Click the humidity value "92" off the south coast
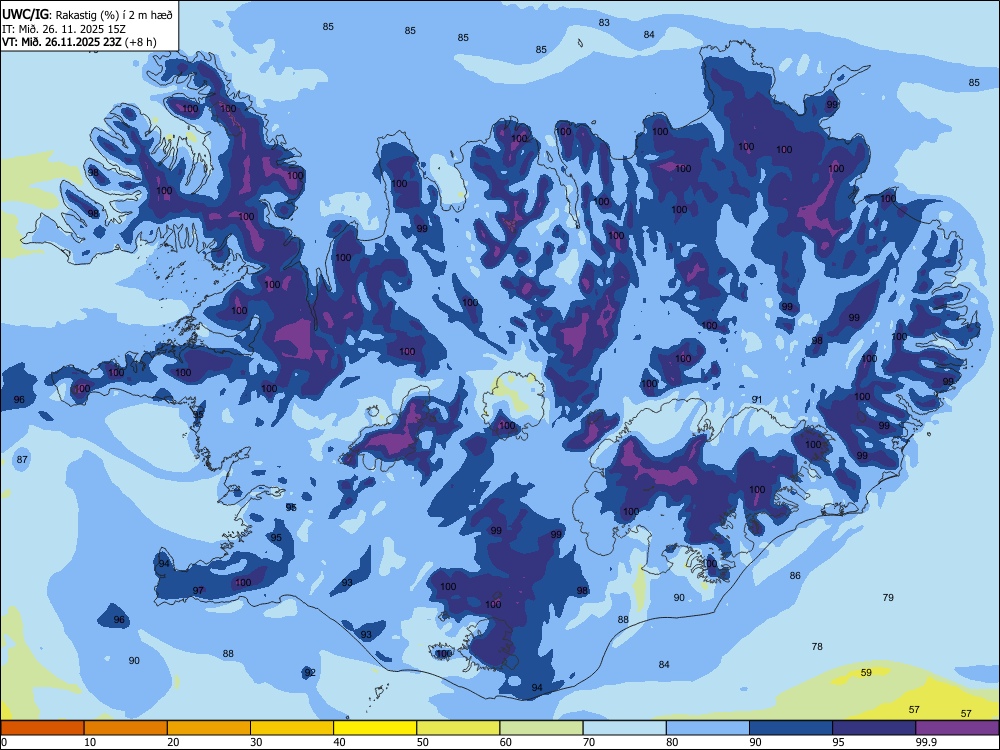Image resolution: width=1000 pixels, height=750 pixels. 310,673
